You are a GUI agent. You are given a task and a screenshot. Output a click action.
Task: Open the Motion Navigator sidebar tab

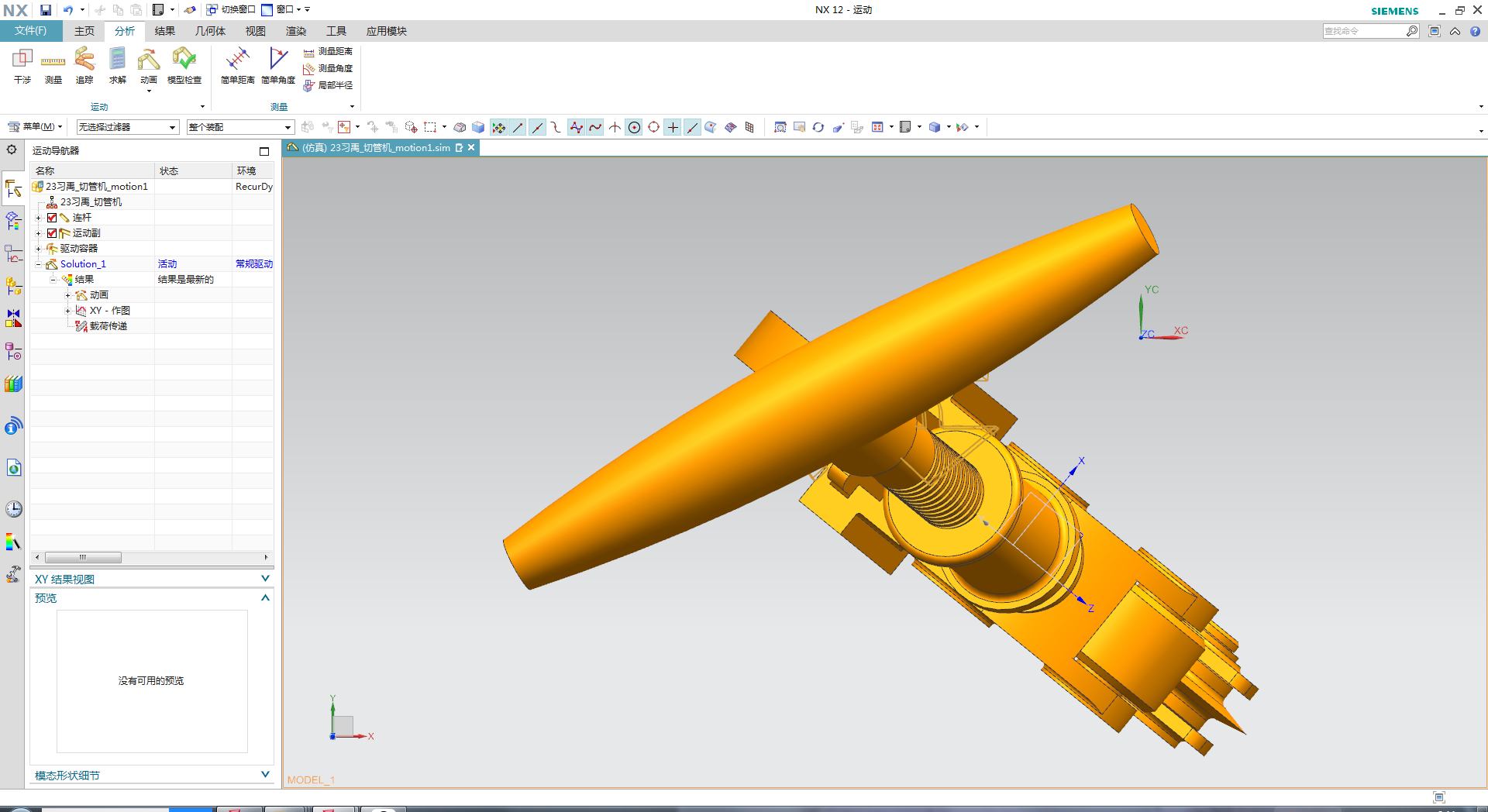coord(13,188)
